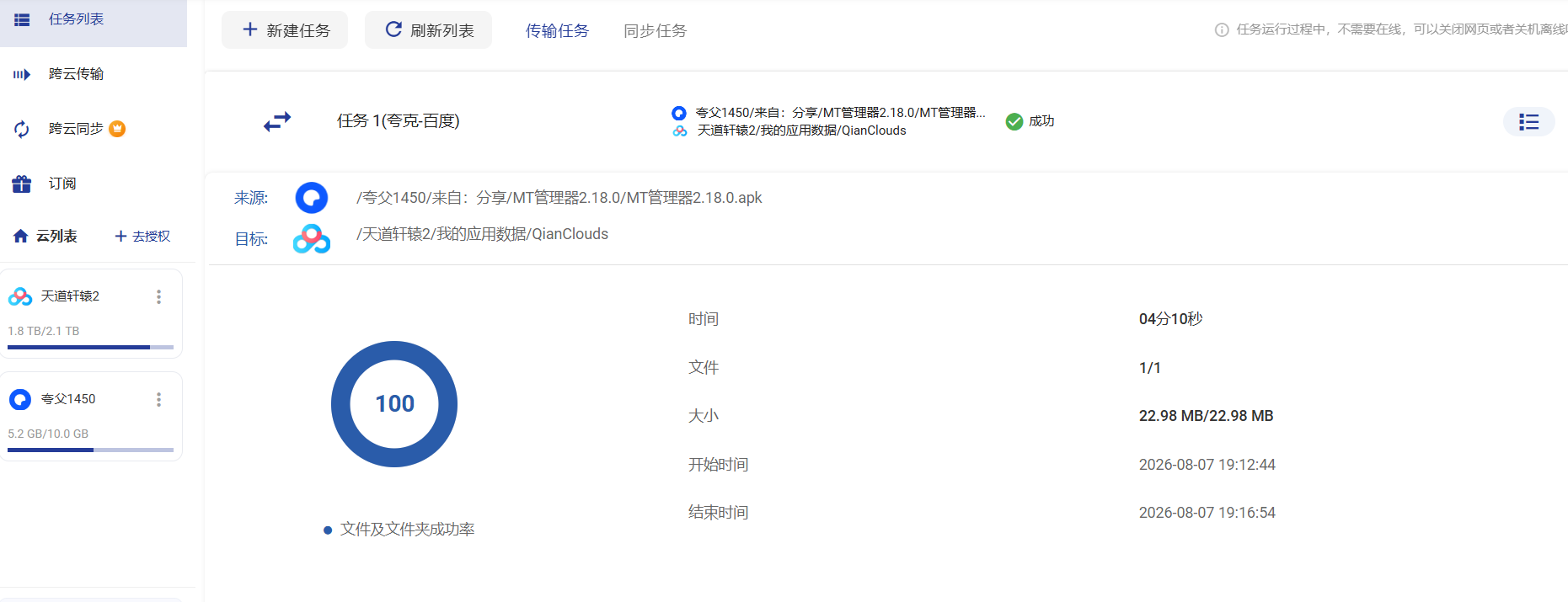Click the 刷新列表 button

click(x=428, y=30)
